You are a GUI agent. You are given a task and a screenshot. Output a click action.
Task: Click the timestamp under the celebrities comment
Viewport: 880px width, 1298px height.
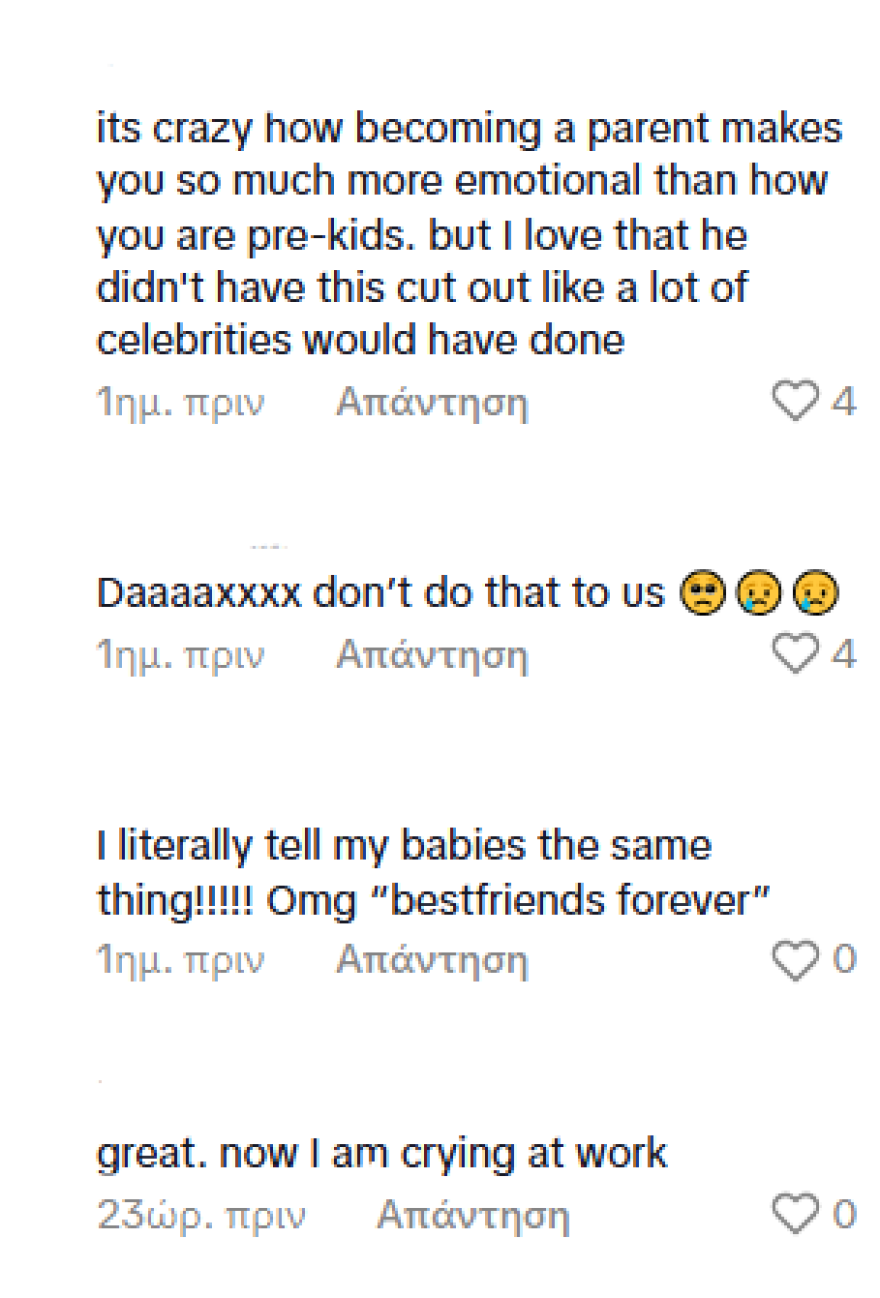pos(180,403)
